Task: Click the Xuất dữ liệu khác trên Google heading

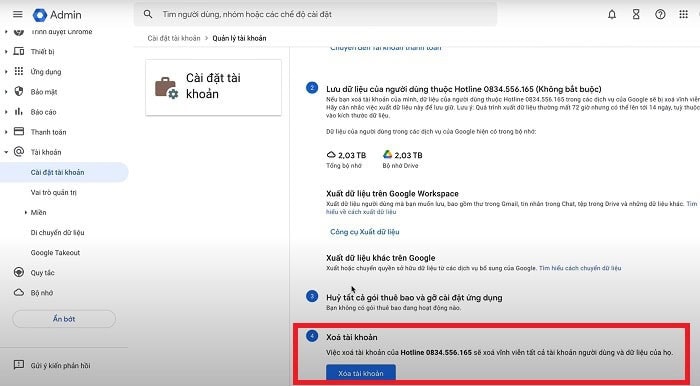Action: click(x=380, y=258)
